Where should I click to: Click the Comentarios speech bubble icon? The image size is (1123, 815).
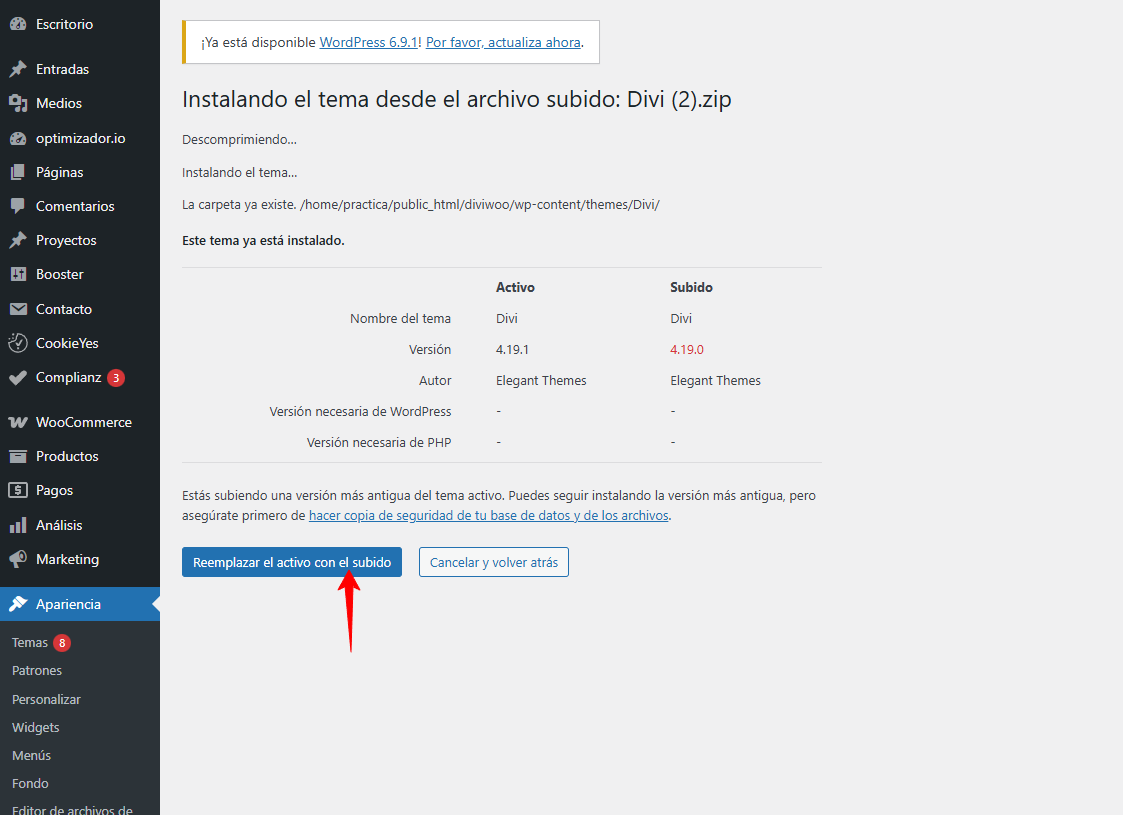[18, 206]
